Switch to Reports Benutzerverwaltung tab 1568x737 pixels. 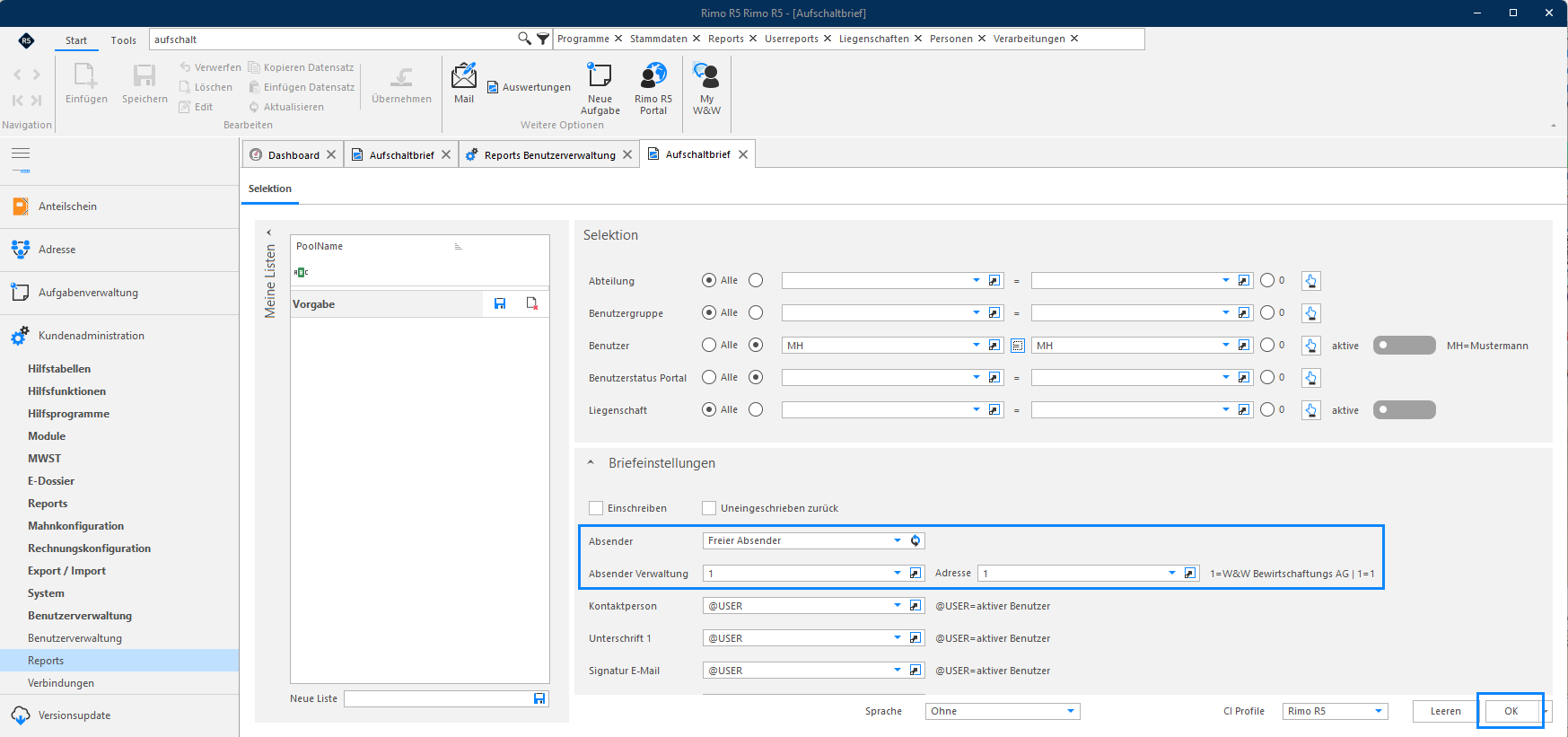coord(549,154)
